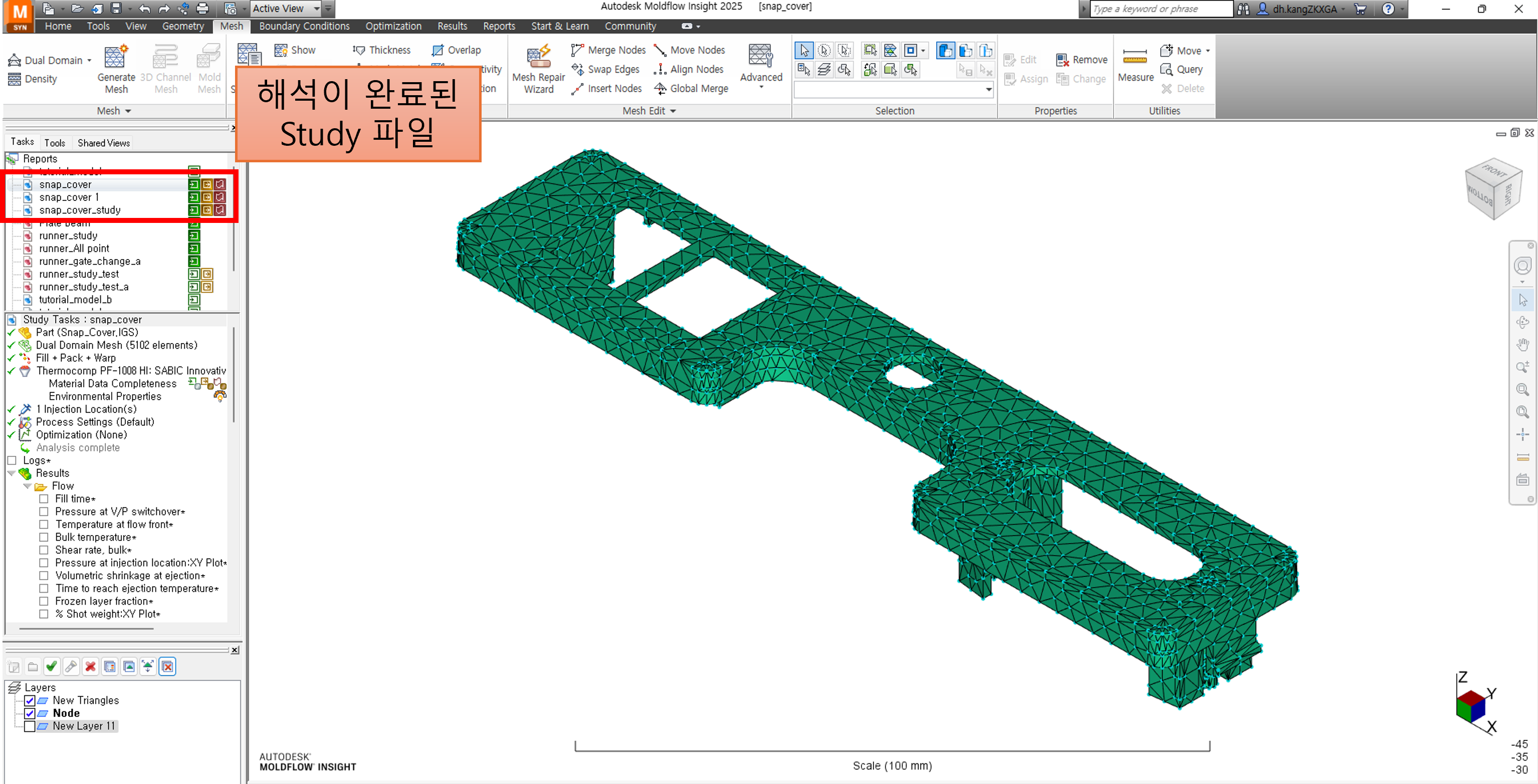1538x784 pixels.
Task: Check the Frozen layer fraction box
Action: click(x=44, y=602)
